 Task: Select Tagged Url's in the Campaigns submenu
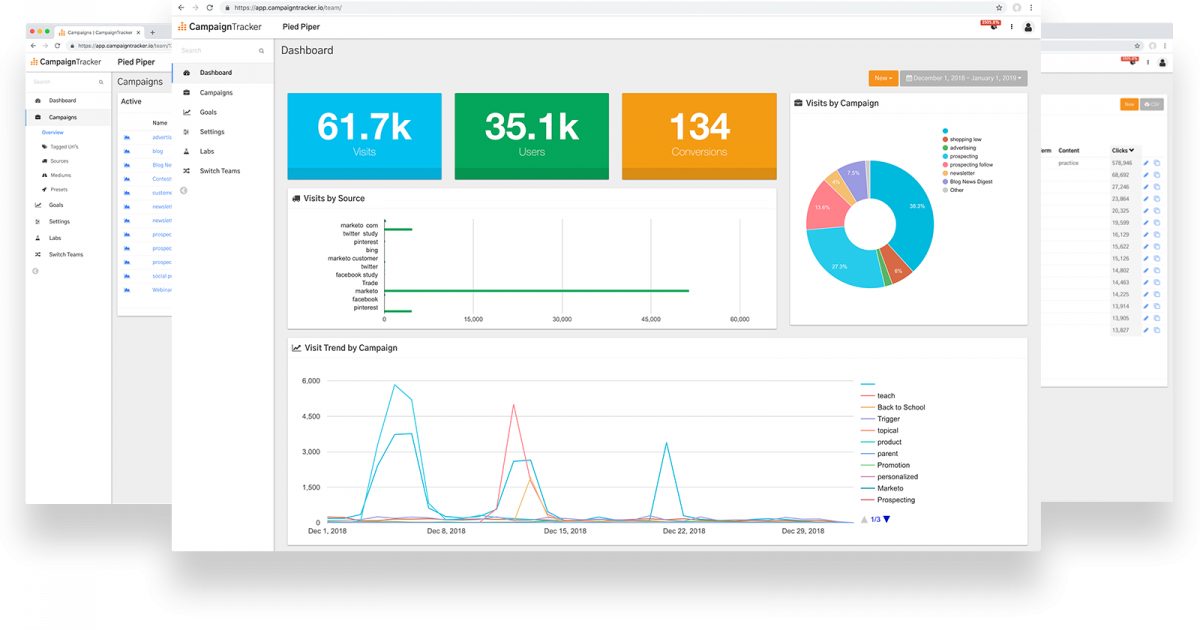pyautogui.click(x=65, y=147)
